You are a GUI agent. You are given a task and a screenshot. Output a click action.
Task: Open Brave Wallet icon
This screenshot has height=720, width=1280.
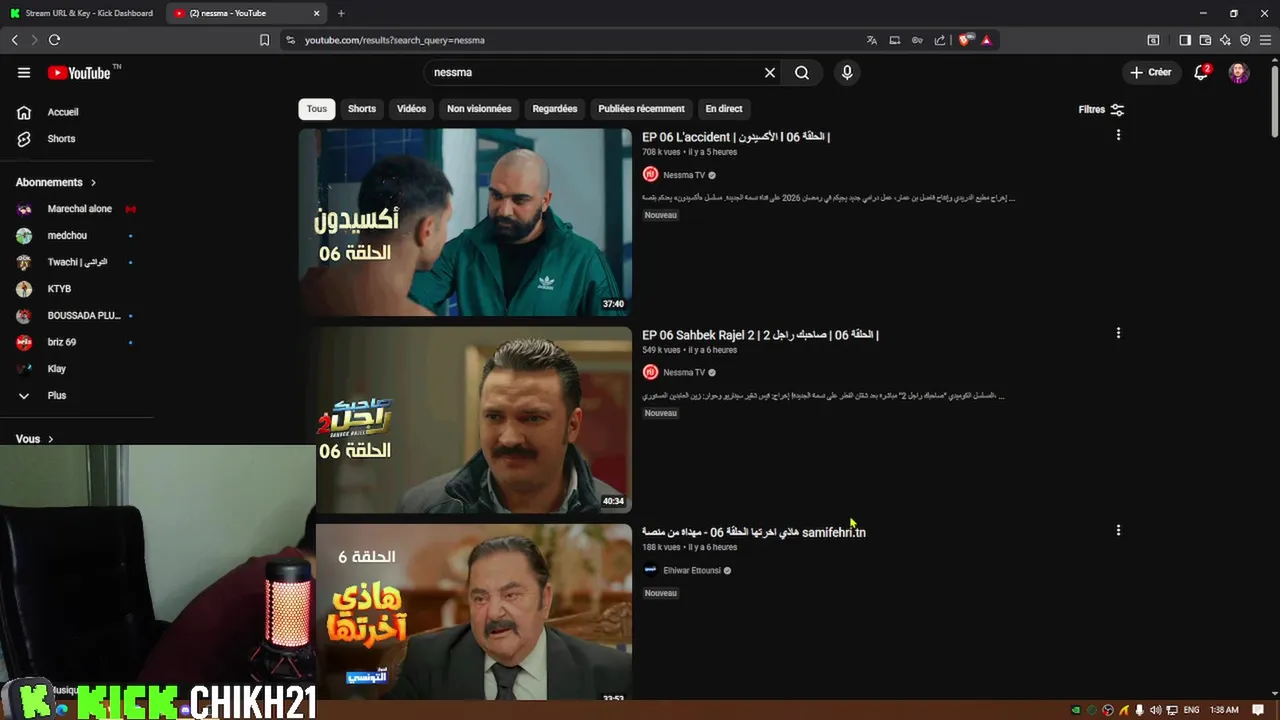coord(1205,40)
